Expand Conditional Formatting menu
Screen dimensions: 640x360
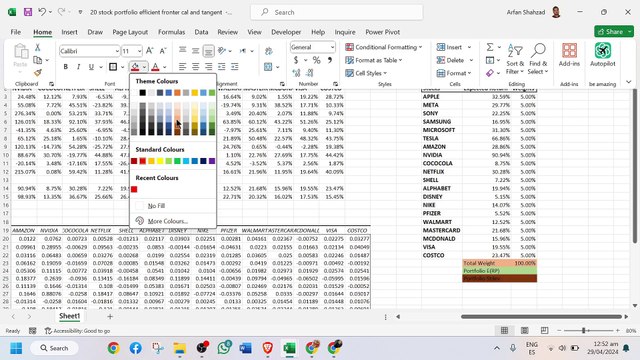(x=383, y=47)
